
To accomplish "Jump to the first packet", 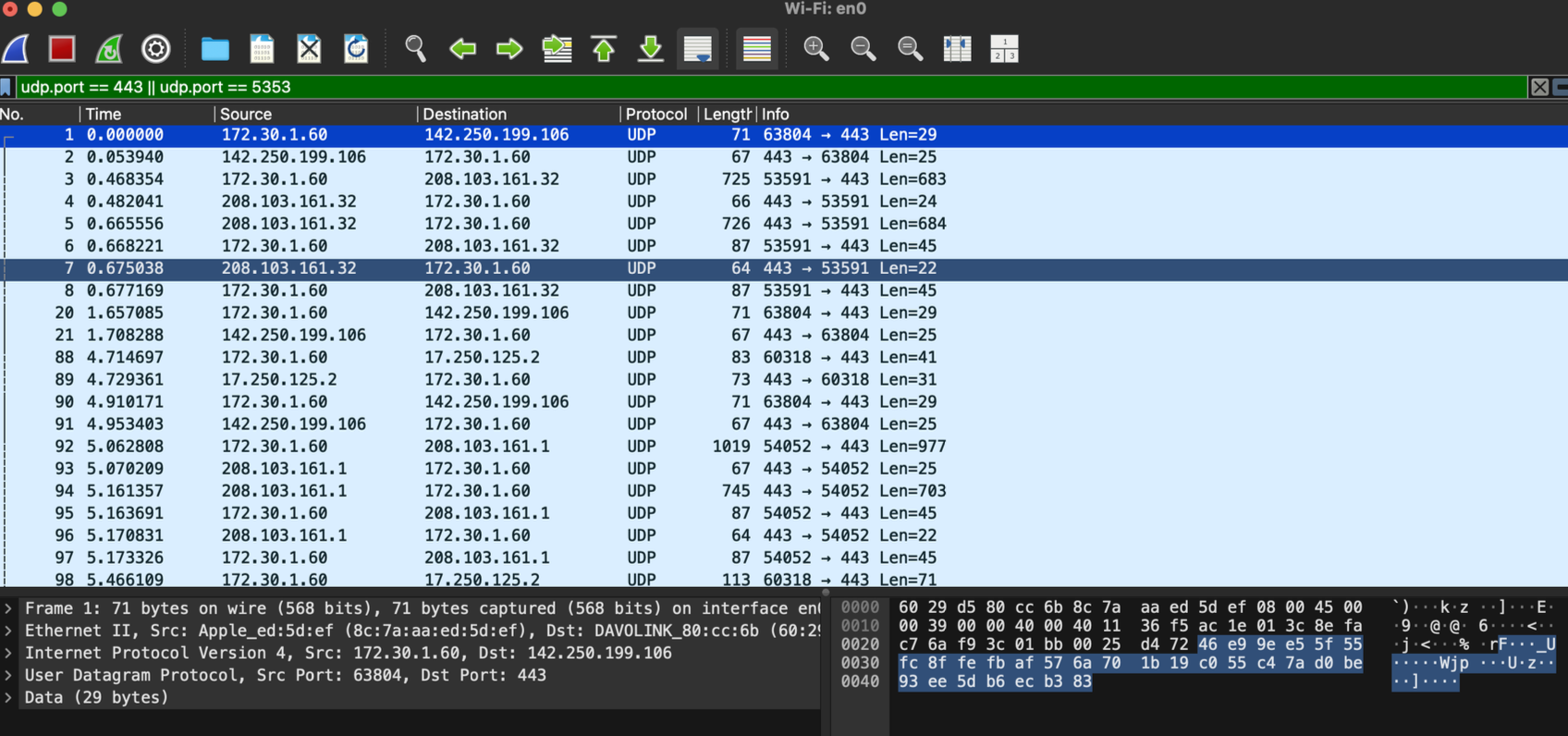I will coord(604,49).
